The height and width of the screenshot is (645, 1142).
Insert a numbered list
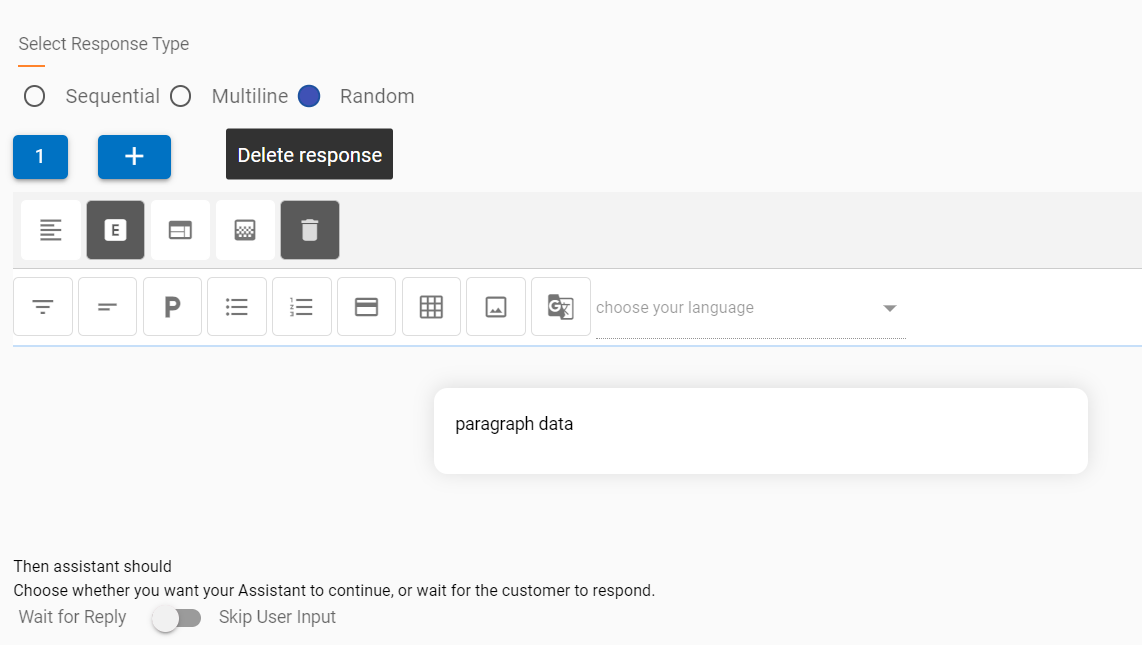point(301,306)
